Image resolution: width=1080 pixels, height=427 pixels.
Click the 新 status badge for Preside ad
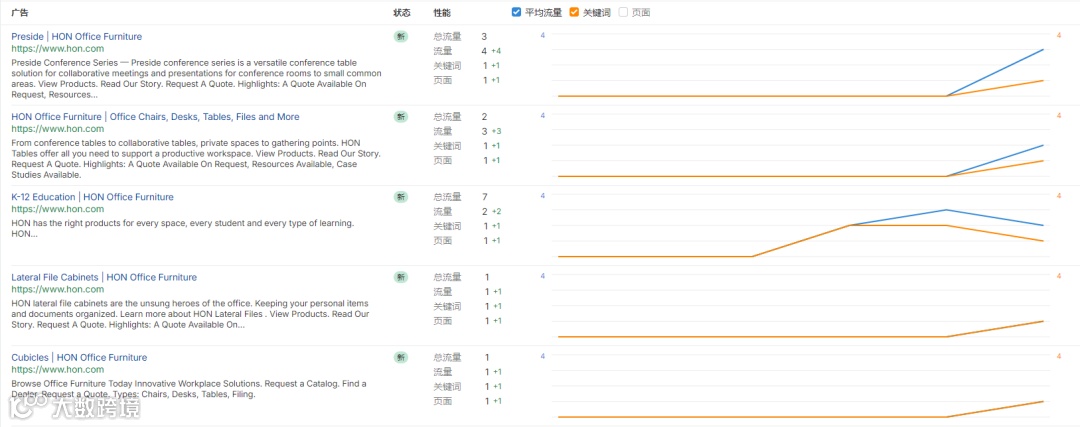[x=401, y=37]
